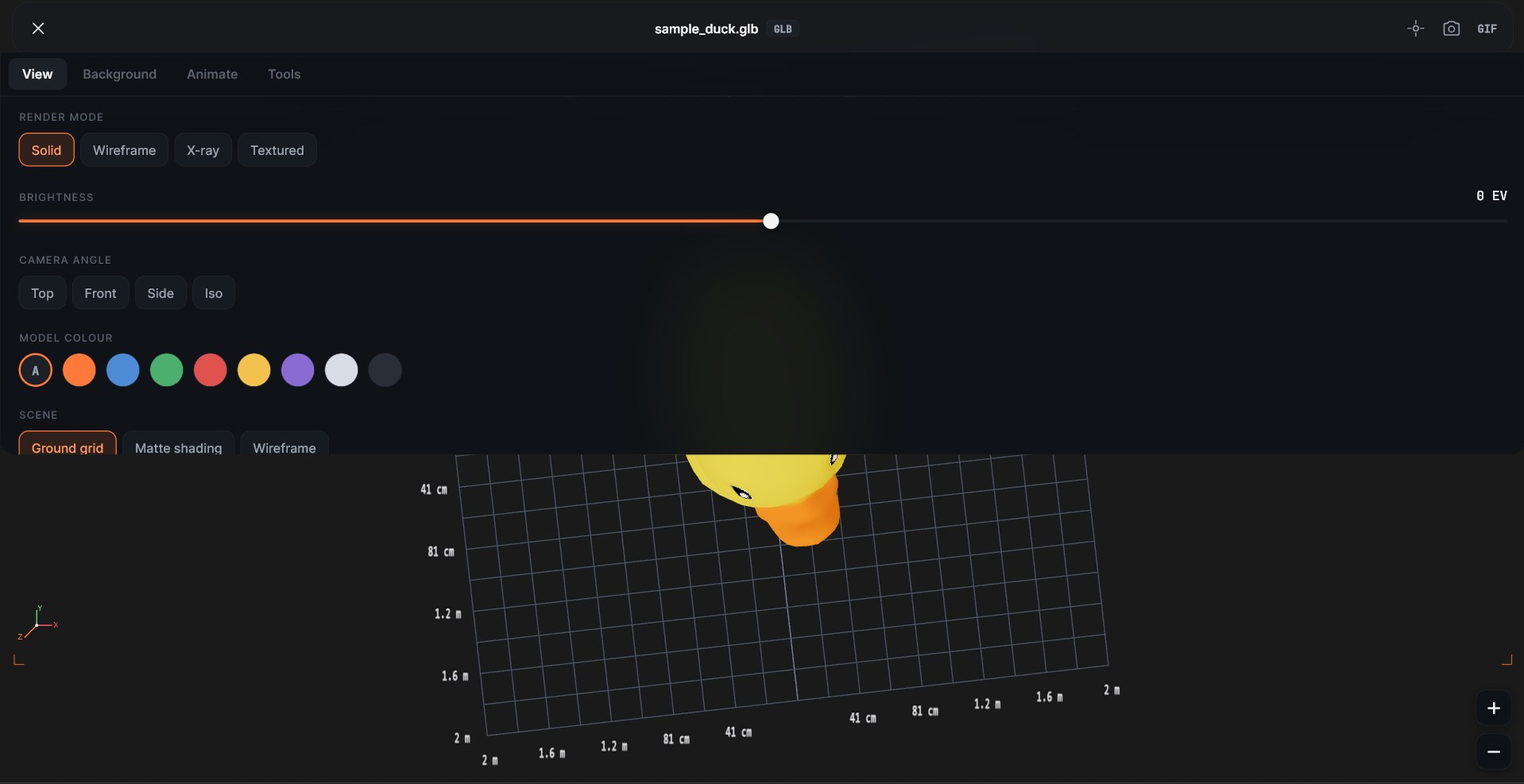
Task: Pick the blue model colour swatch
Action: (x=123, y=370)
